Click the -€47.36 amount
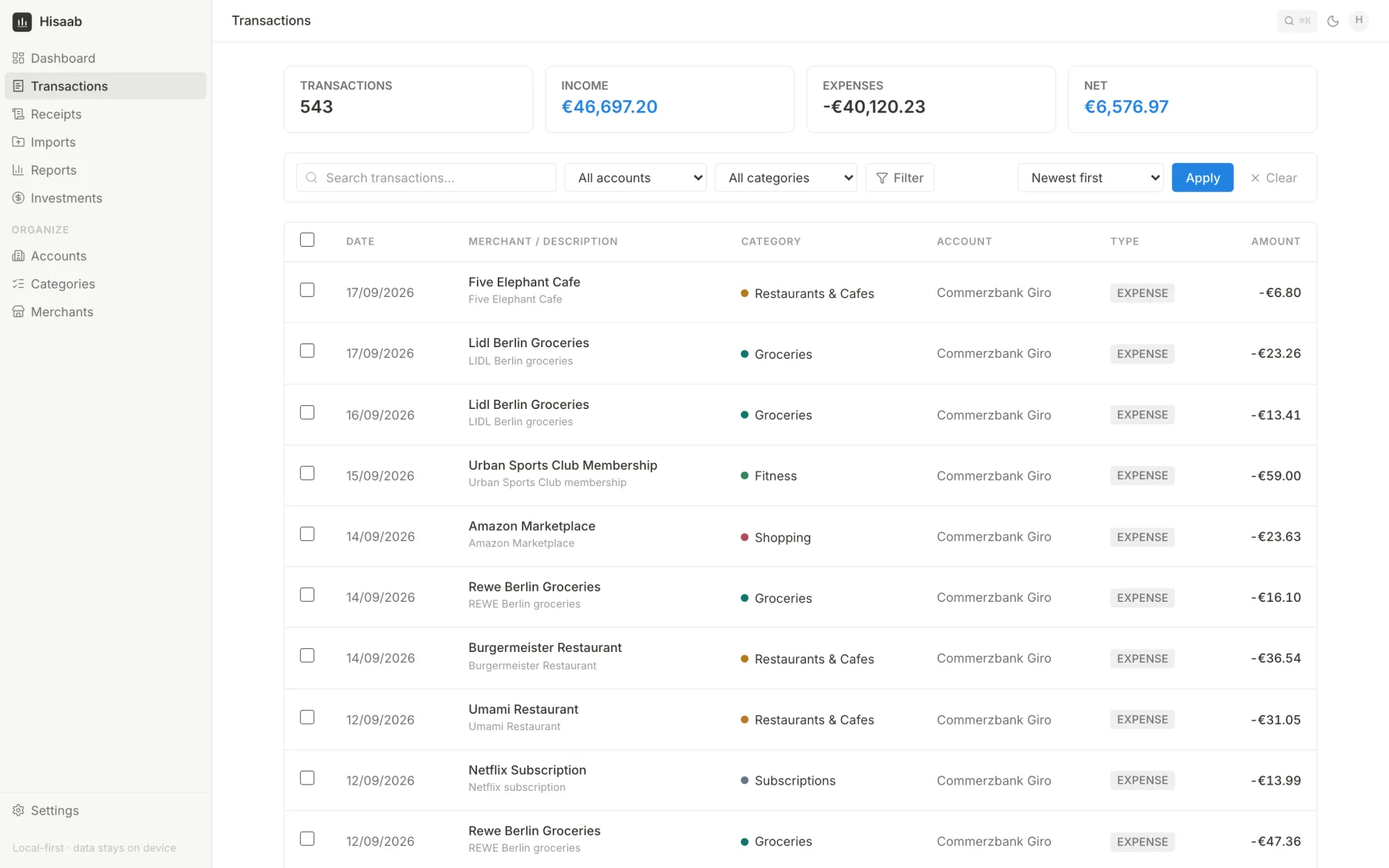1389x868 pixels. point(1276,841)
